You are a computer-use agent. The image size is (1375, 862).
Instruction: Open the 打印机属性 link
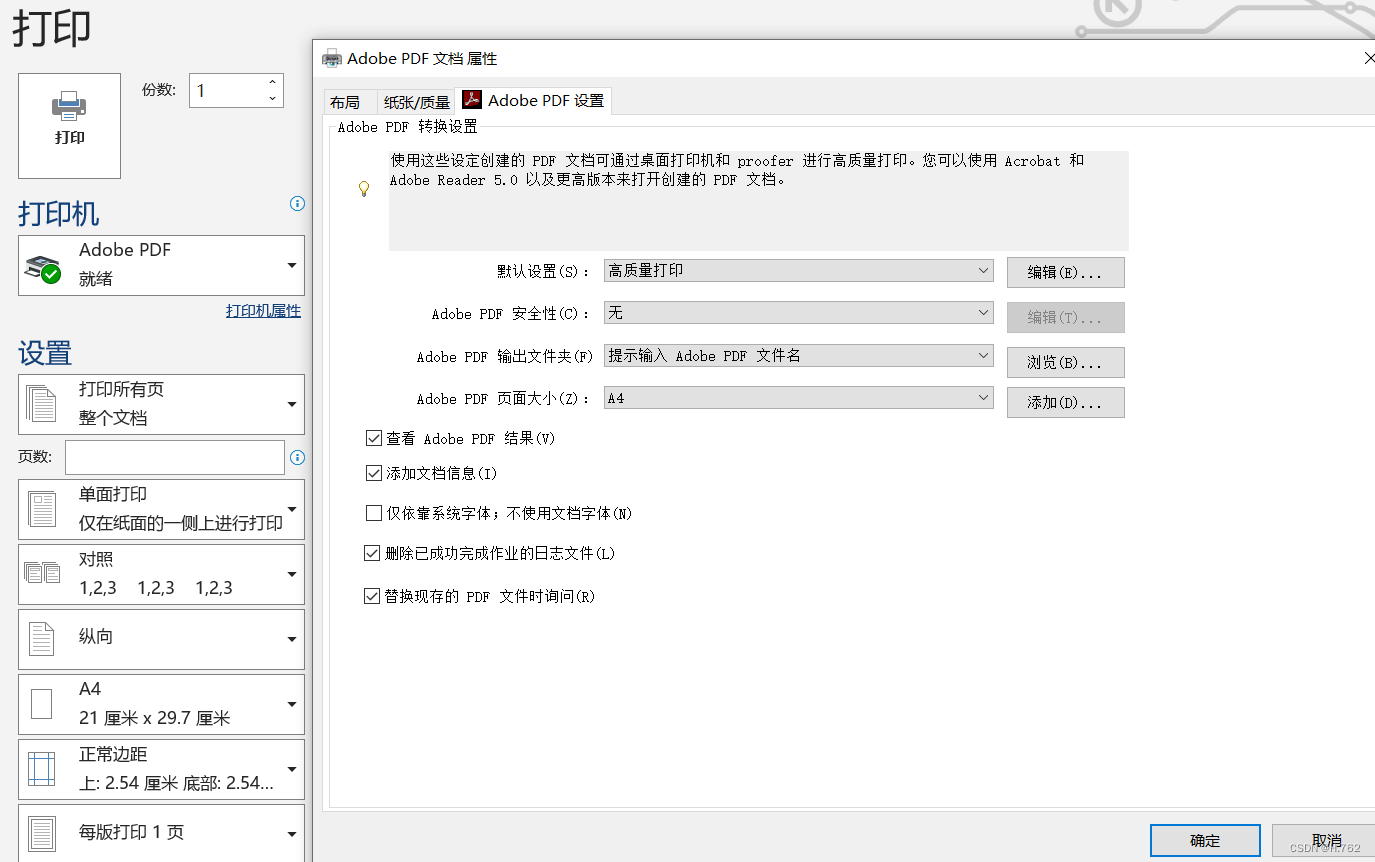263,311
